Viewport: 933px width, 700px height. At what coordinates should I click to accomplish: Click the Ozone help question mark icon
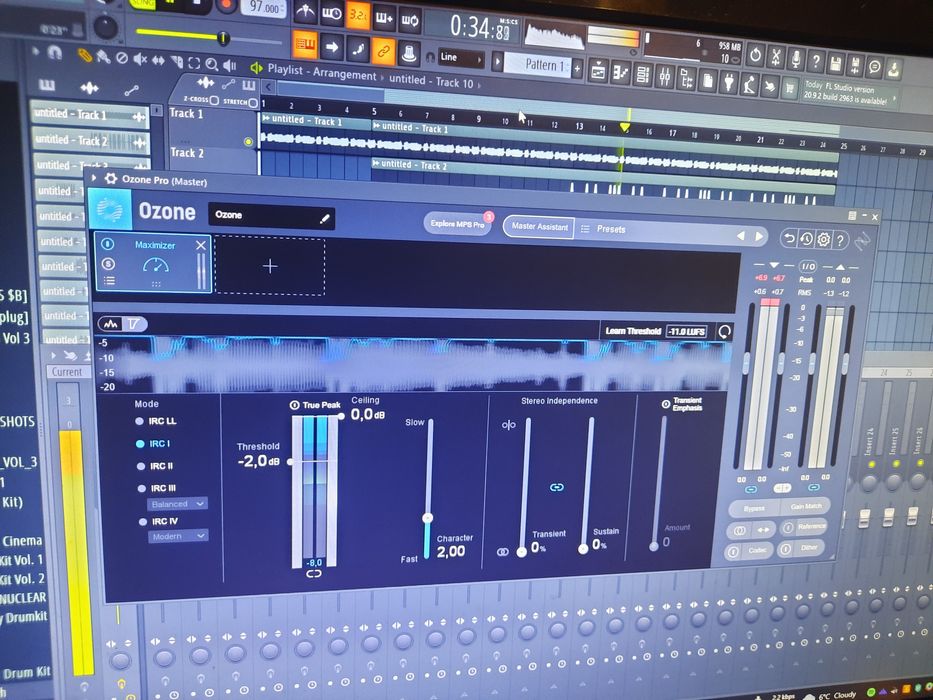pos(840,240)
